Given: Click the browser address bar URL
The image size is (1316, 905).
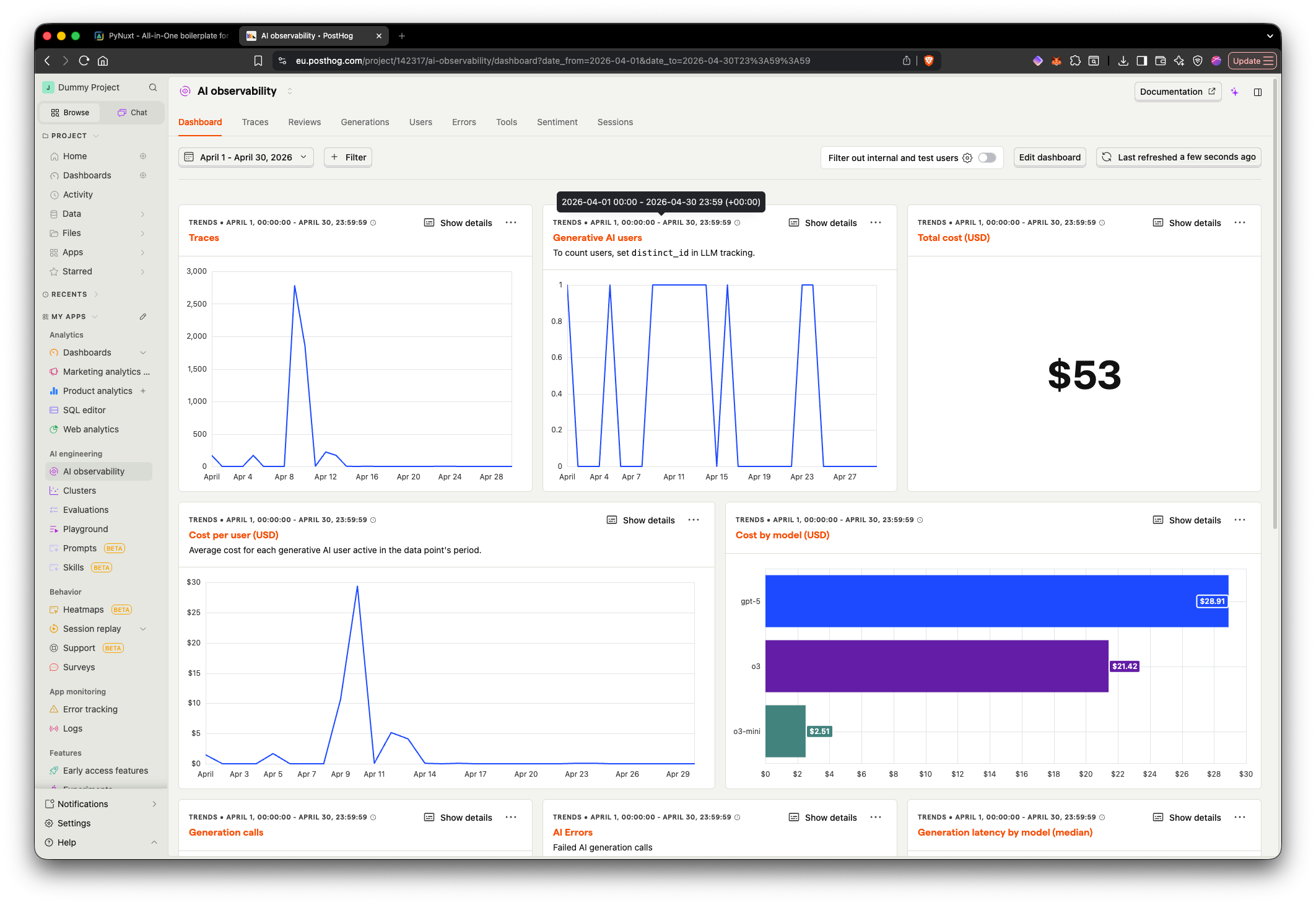Looking at the screenshot, I should pos(552,61).
